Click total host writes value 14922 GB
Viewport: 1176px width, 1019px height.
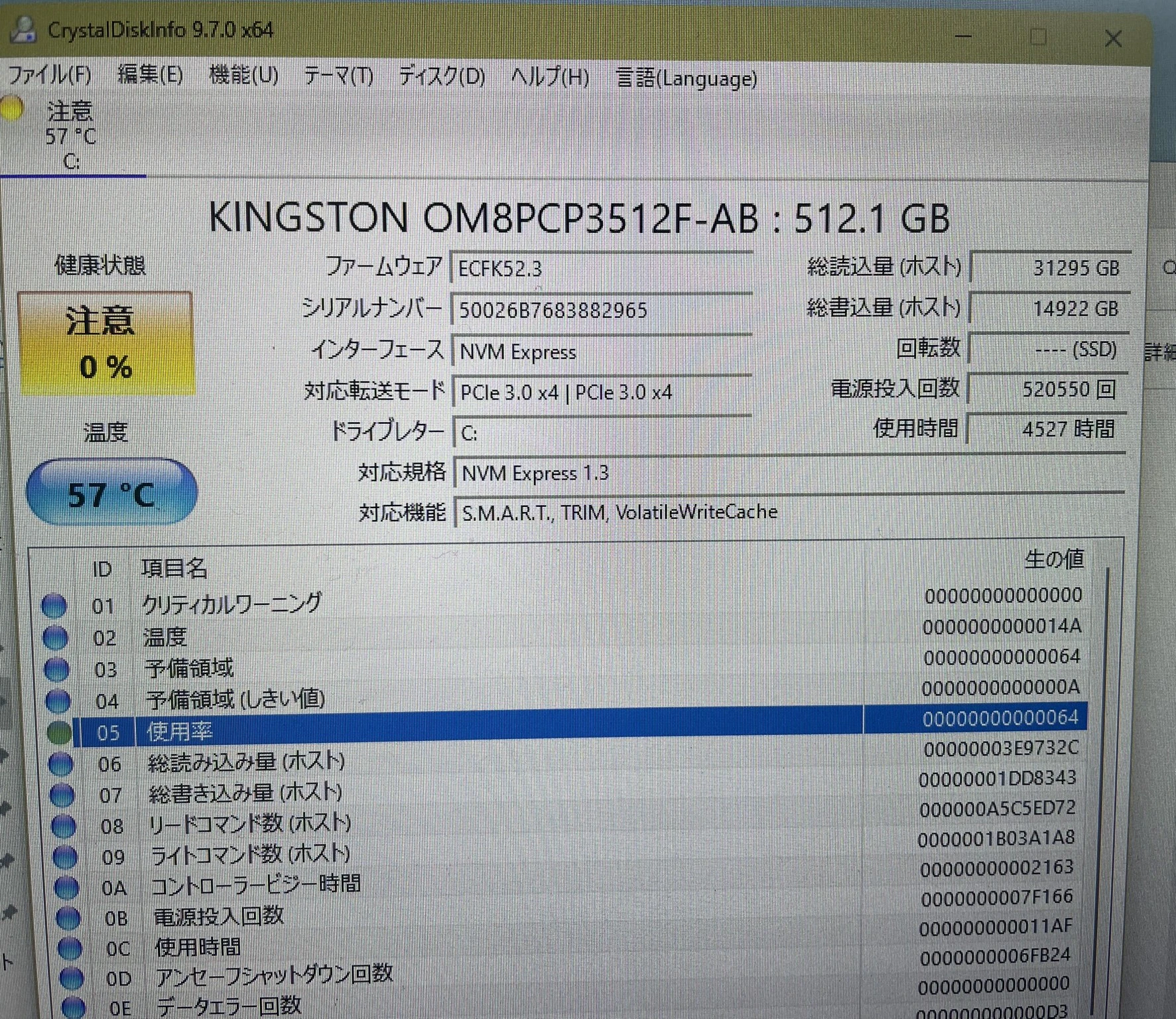(1050, 308)
